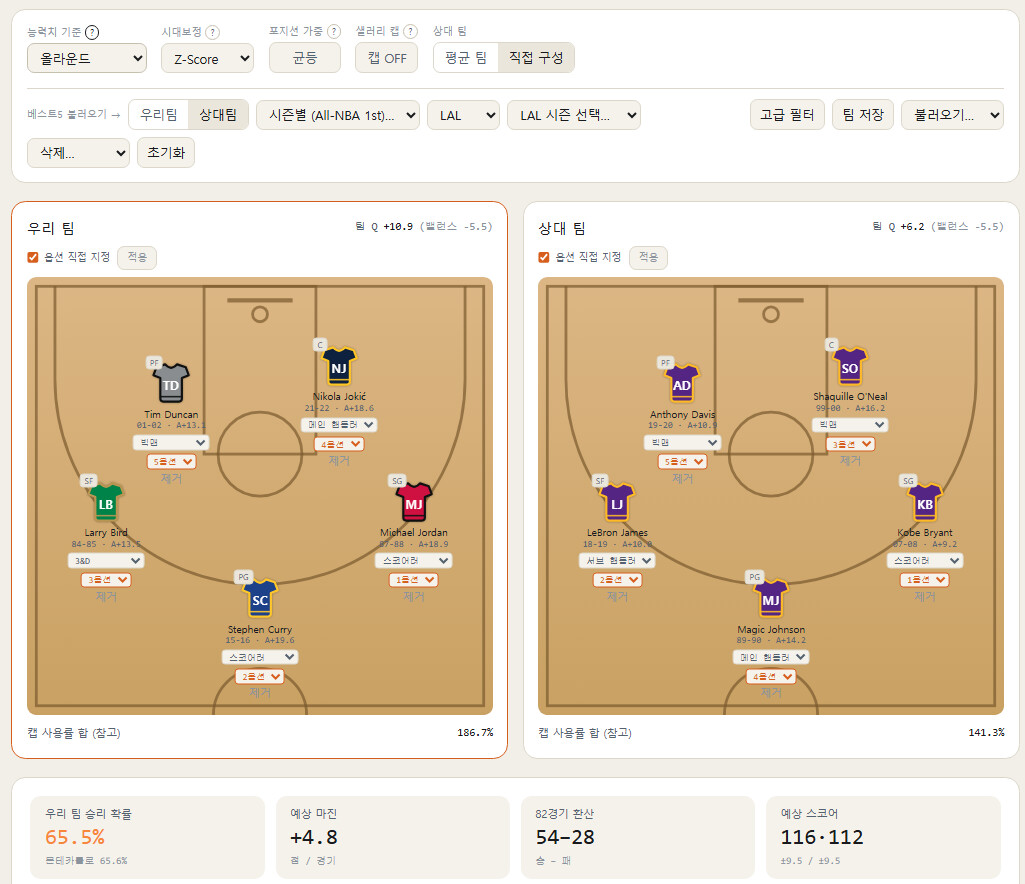Screen dimensions: 1025x884
Task: Select Michael Jordan's red jersey icon
Action: [x=414, y=503]
